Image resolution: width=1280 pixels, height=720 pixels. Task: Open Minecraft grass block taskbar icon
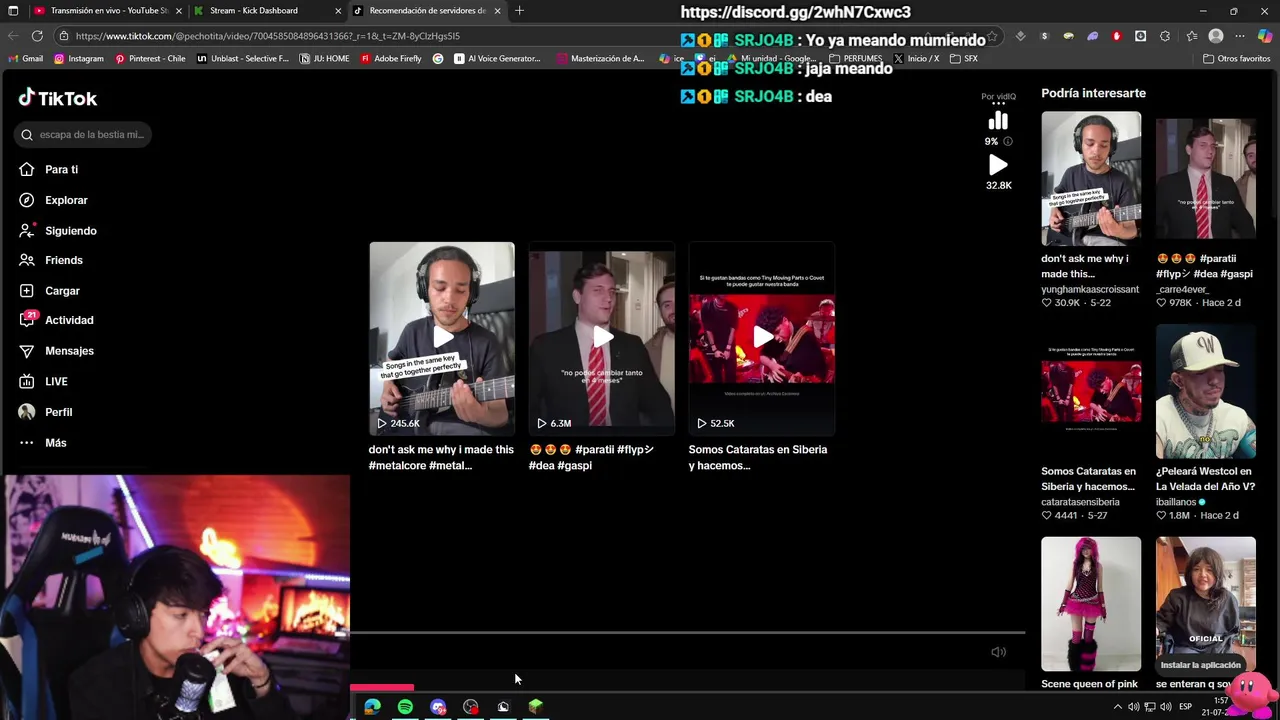(x=536, y=707)
